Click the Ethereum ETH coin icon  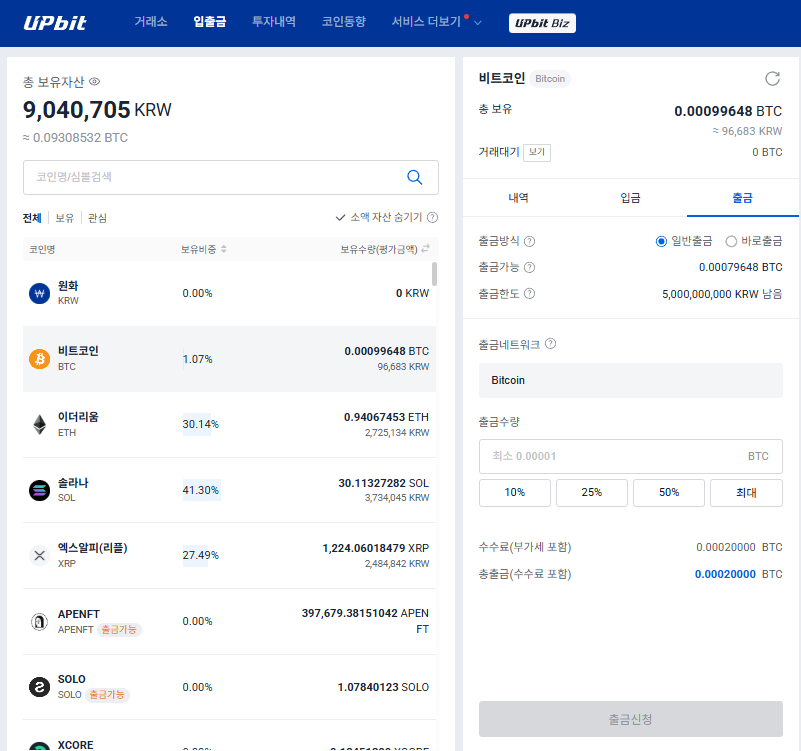point(38,424)
